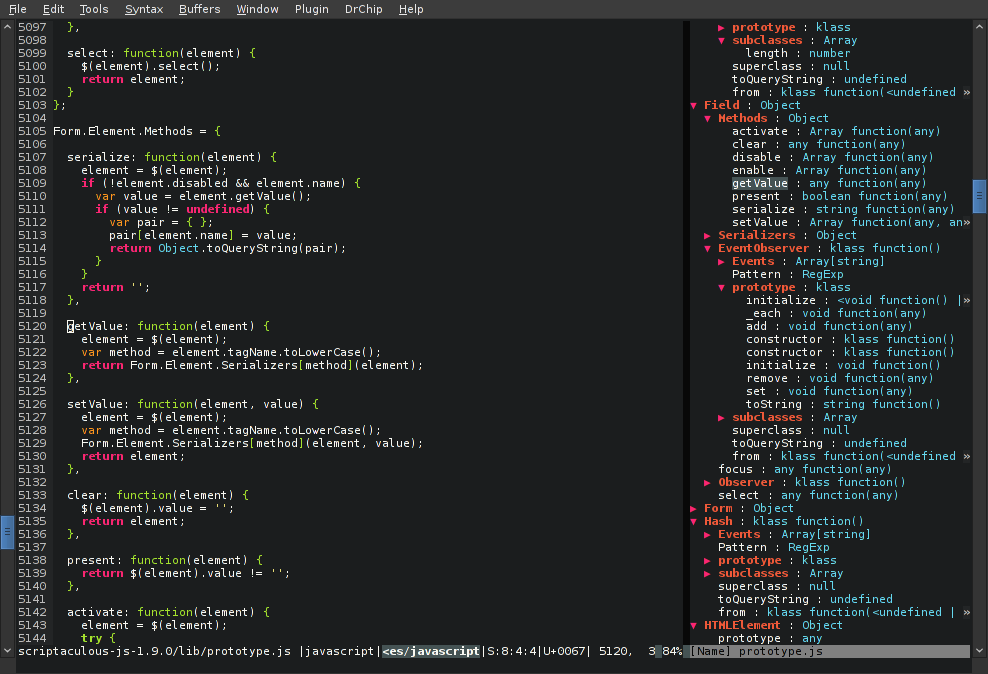988x674 pixels.
Task: Open the File menu
Action: pyautogui.click(x=18, y=9)
